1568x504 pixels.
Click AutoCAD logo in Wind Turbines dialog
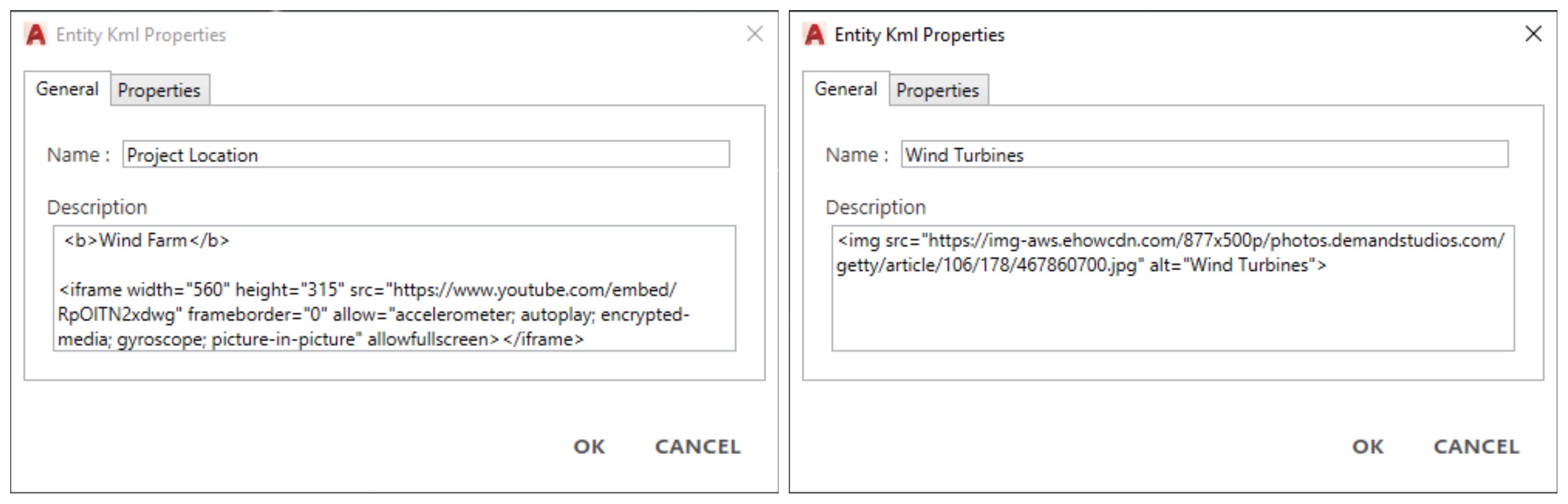coord(814,35)
